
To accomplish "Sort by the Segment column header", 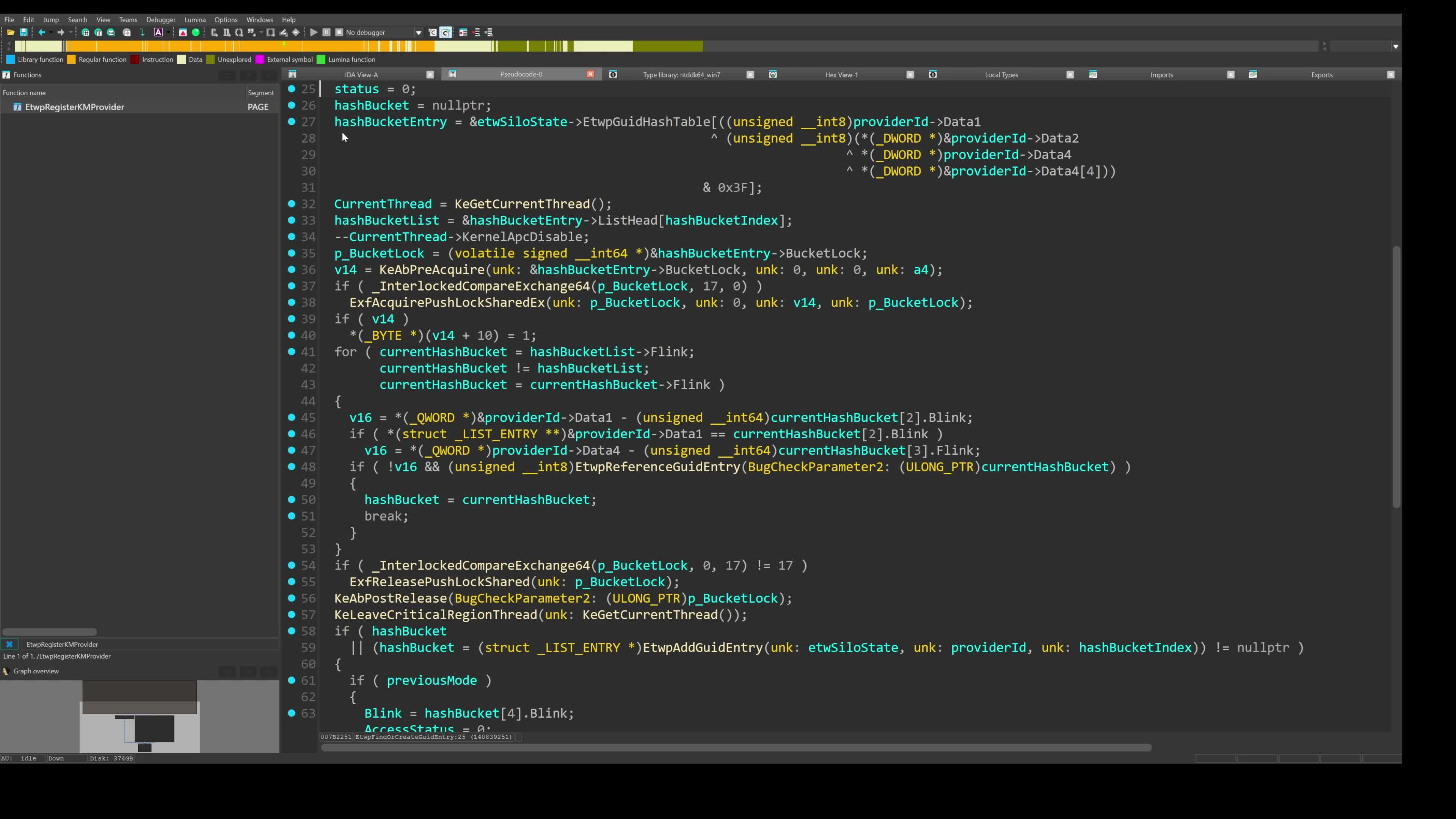I will [x=260, y=93].
